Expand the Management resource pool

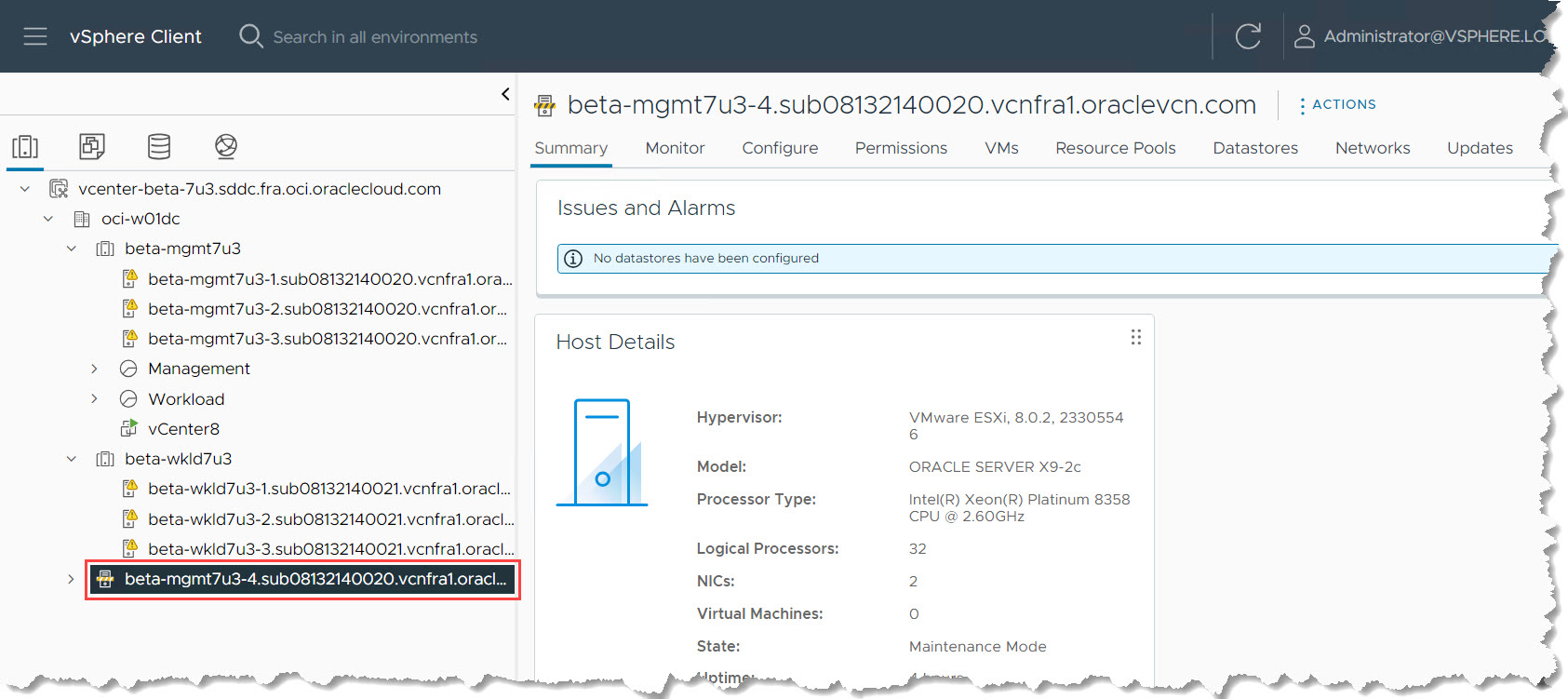pyautogui.click(x=94, y=369)
